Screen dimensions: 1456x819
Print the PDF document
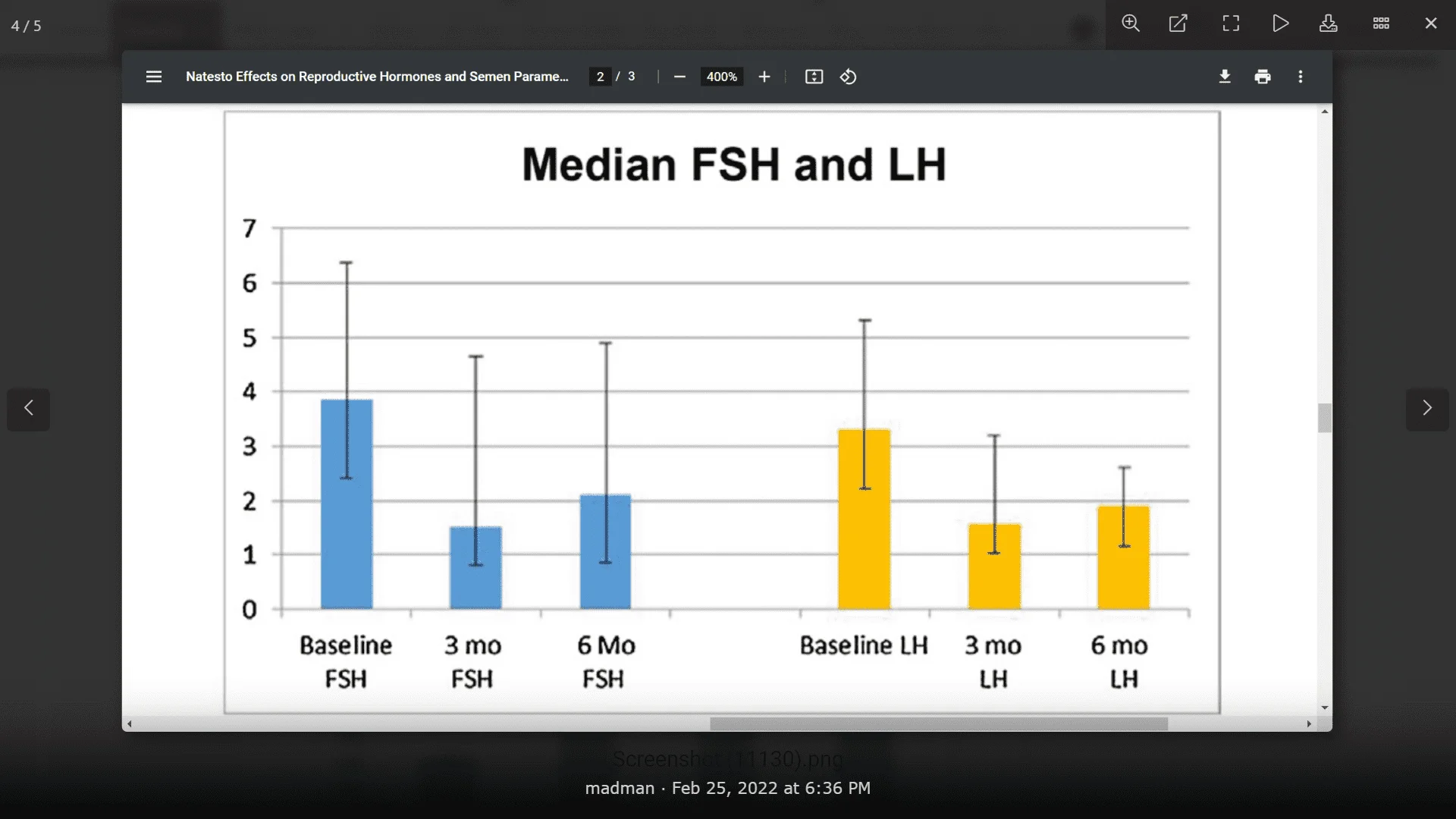[x=1263, y=77]
